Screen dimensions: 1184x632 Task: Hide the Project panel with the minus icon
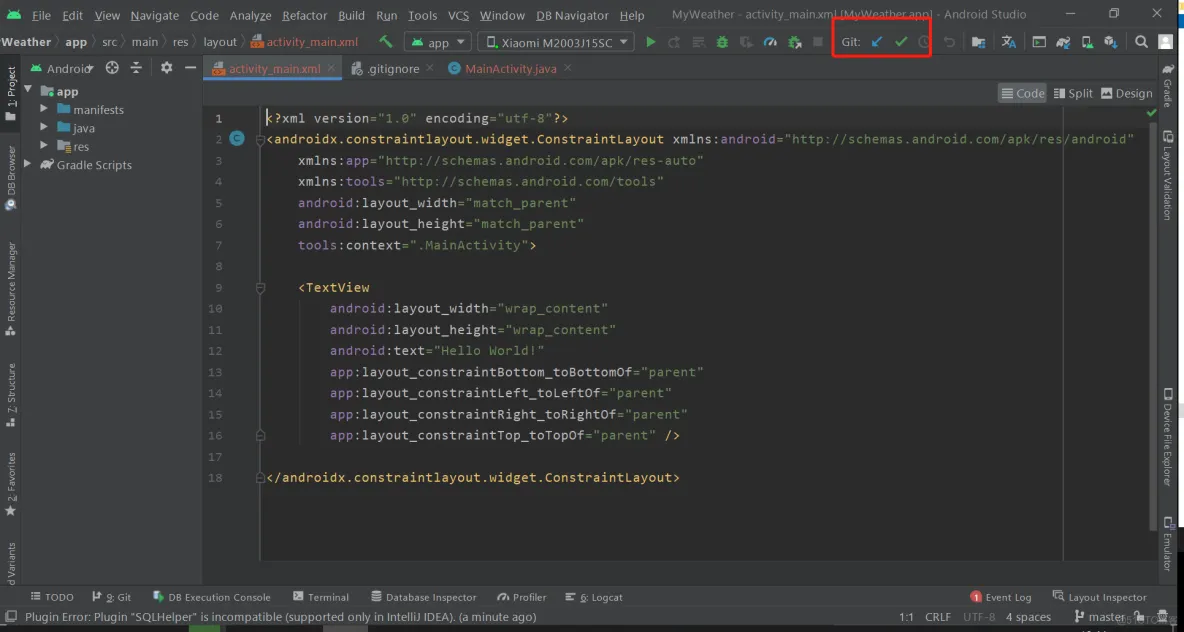[190, 68]
